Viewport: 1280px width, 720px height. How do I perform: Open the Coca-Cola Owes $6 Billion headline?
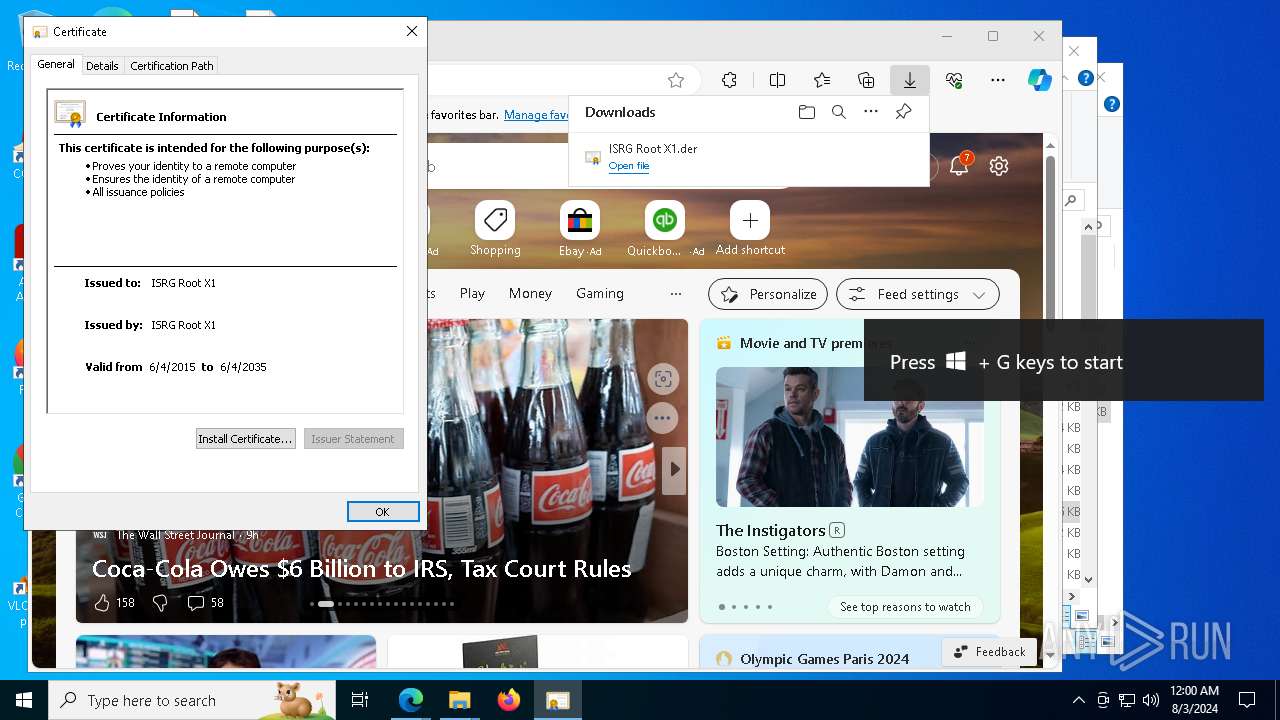pyautogui.click(x=362, y=569)
